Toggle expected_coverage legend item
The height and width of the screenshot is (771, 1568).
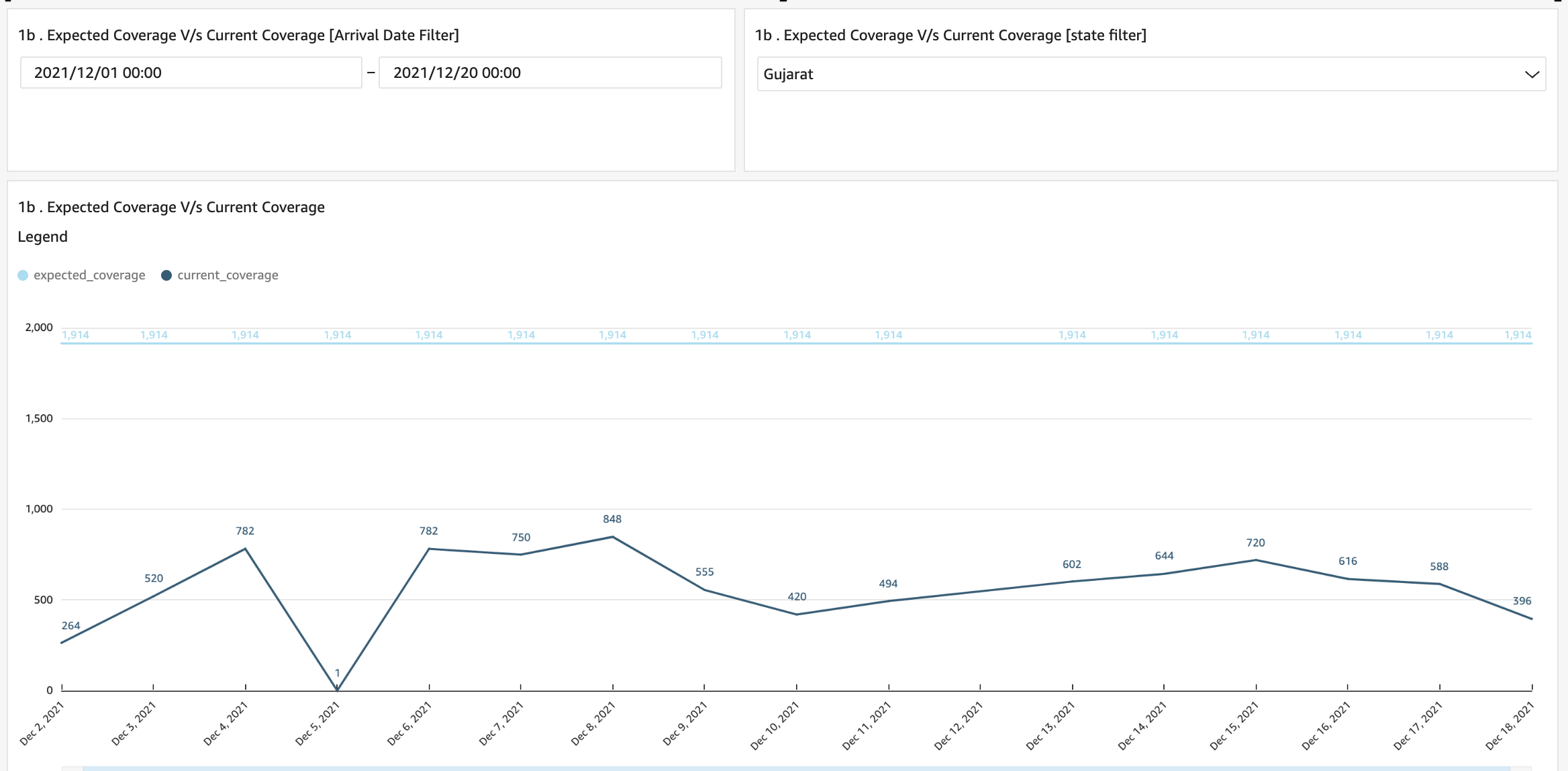(x=81, y=275)
